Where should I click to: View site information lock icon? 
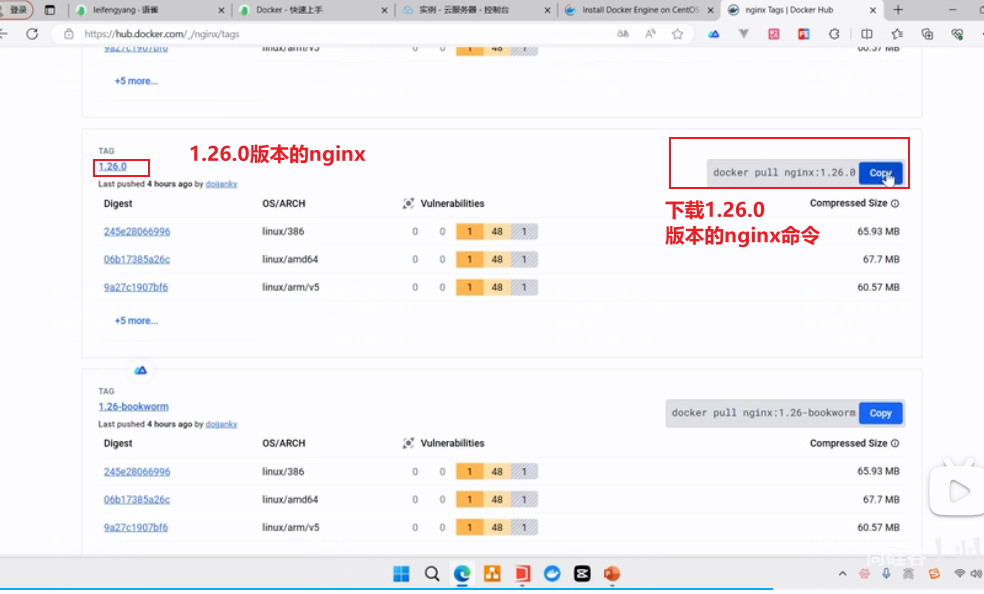[x=69, y=34]
